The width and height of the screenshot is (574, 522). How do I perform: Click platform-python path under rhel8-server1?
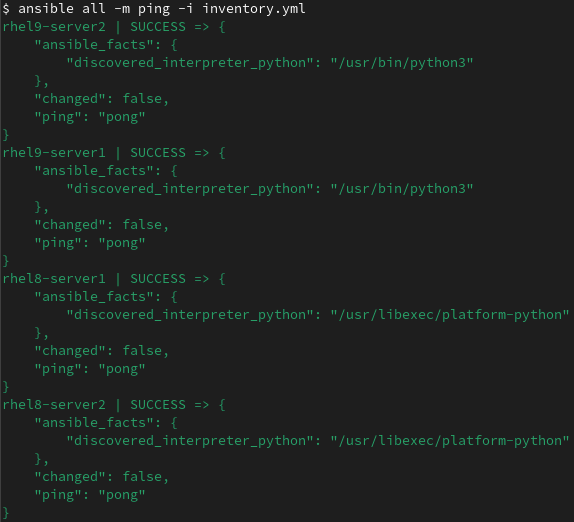(x=450, y=315)
